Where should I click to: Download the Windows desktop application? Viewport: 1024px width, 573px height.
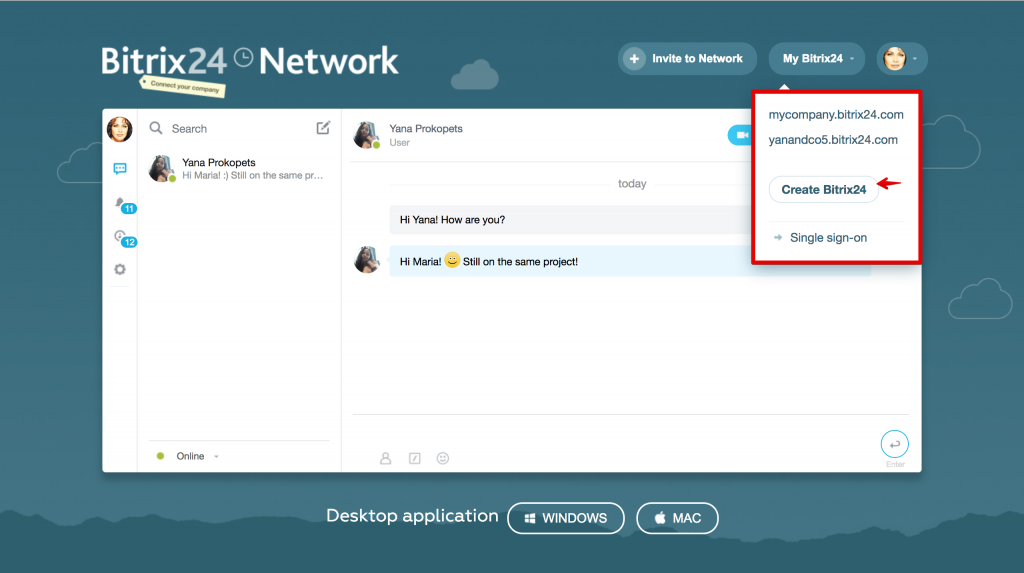click(x=566, y=518)
